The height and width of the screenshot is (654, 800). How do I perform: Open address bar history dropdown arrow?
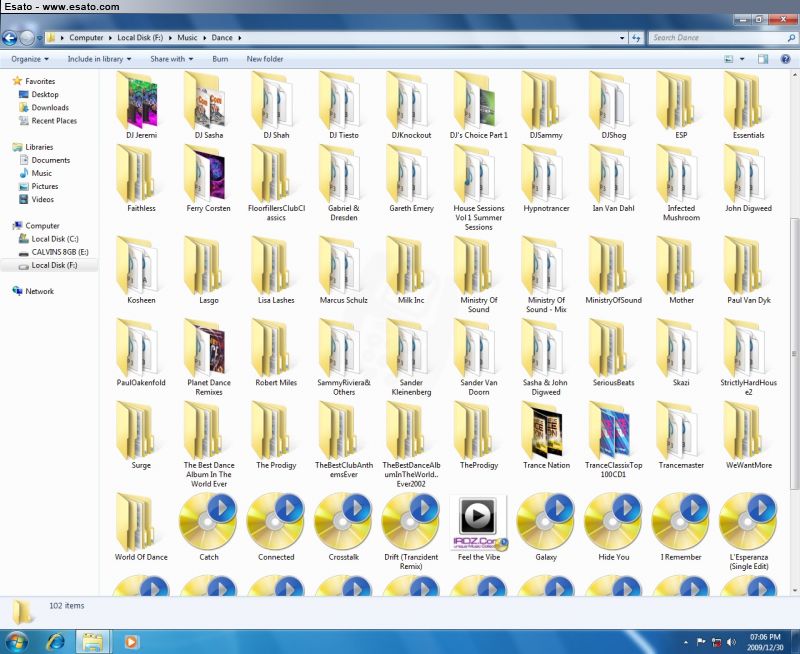tap(622, 38)
